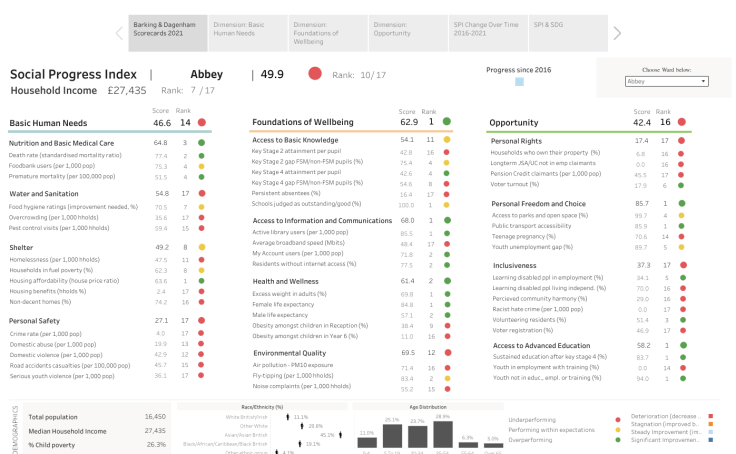
Task: Click the Personal Rights section heading
Action: pos(516,141)
